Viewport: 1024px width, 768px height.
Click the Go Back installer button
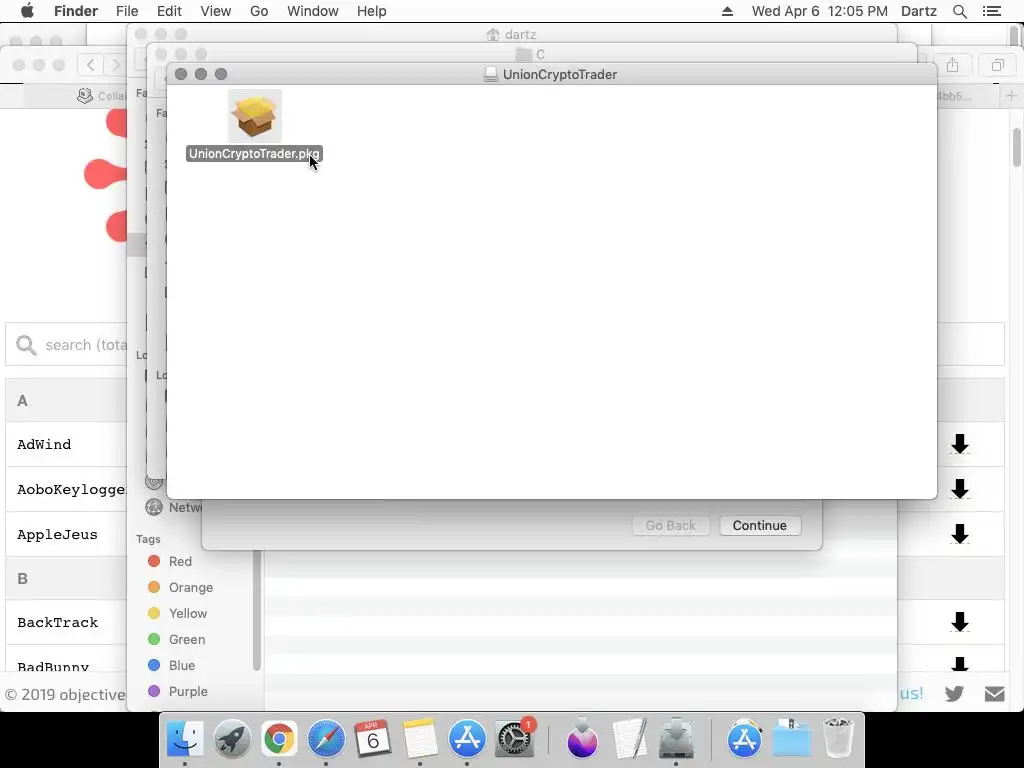point(671,526)
